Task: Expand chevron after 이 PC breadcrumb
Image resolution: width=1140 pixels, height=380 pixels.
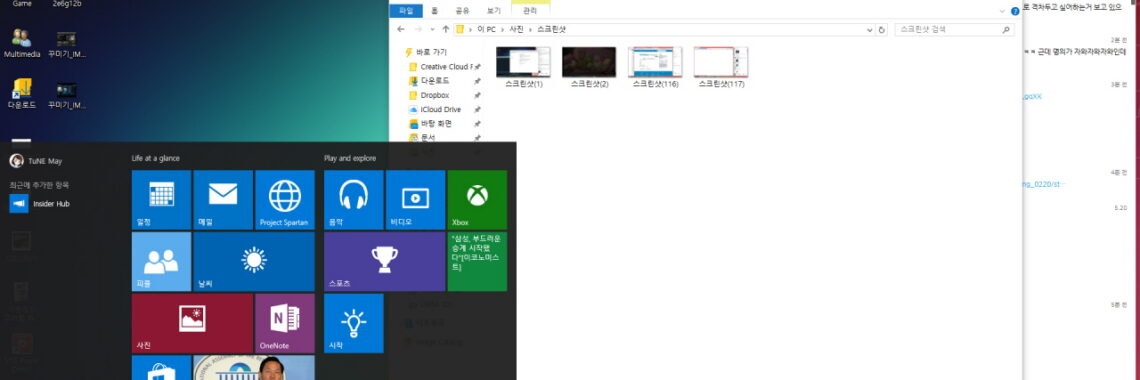Action: pyautogui.click(x=502, y=30)
